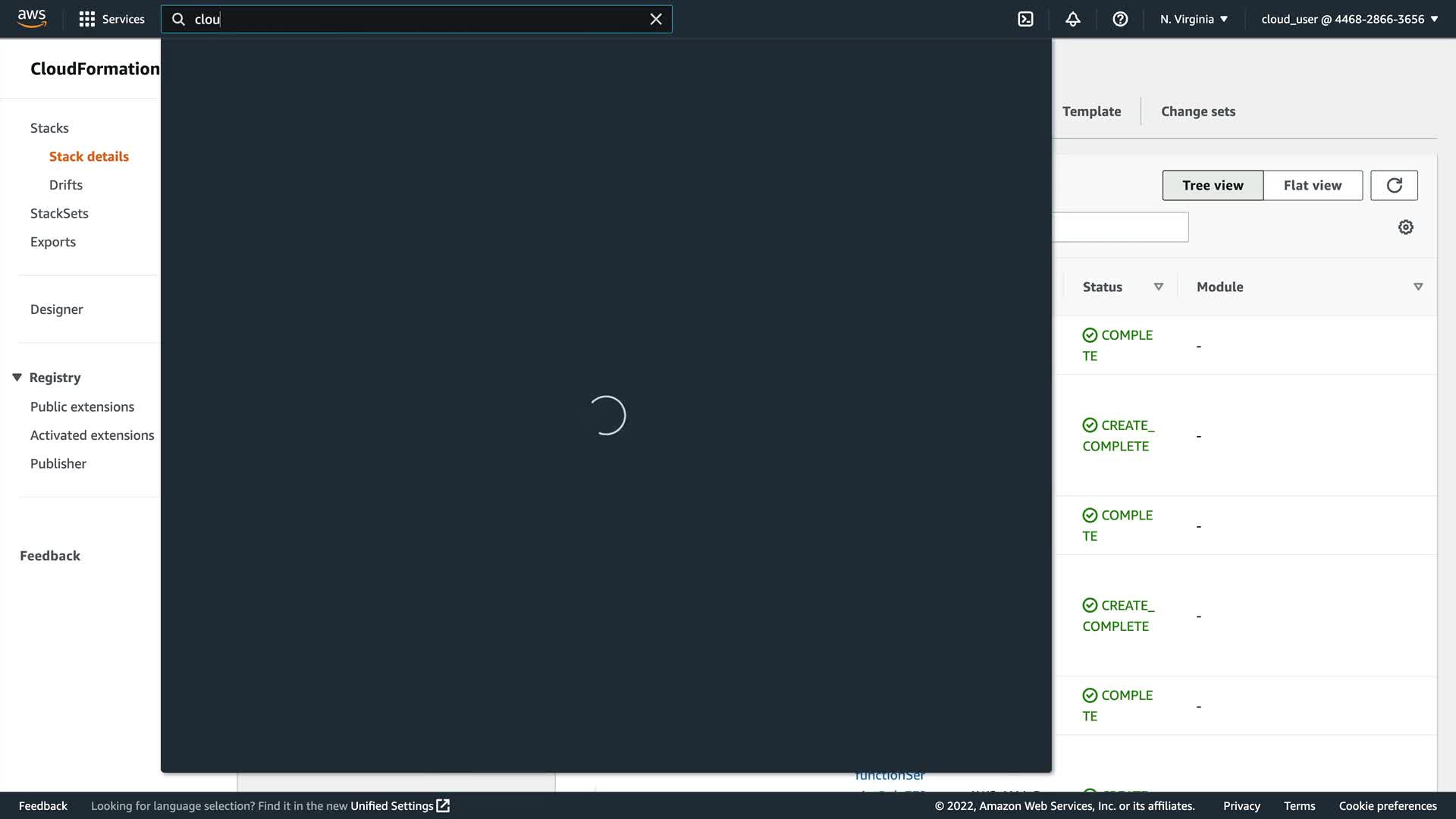
Task: Open the N. Virginia region dropdown
Action: tap(1194, 19)
